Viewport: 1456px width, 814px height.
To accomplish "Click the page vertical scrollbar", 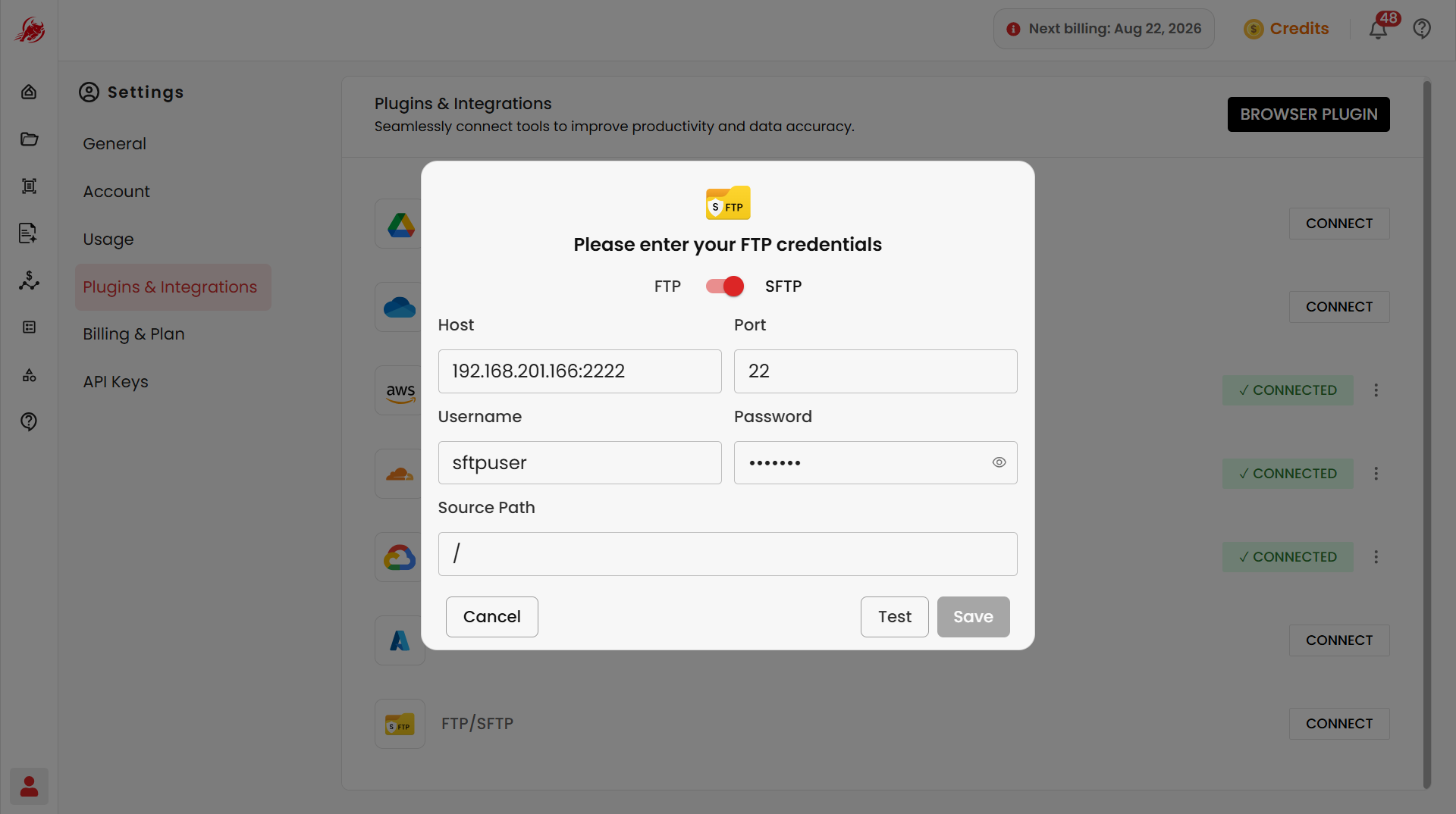I will point(1427,434).
